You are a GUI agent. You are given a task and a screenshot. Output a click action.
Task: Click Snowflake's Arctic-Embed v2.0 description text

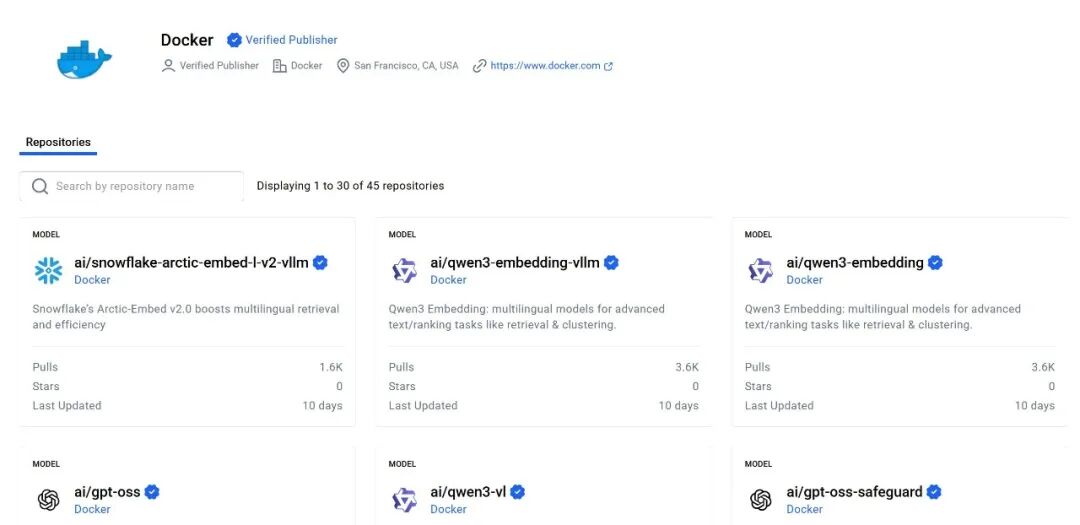186,317
